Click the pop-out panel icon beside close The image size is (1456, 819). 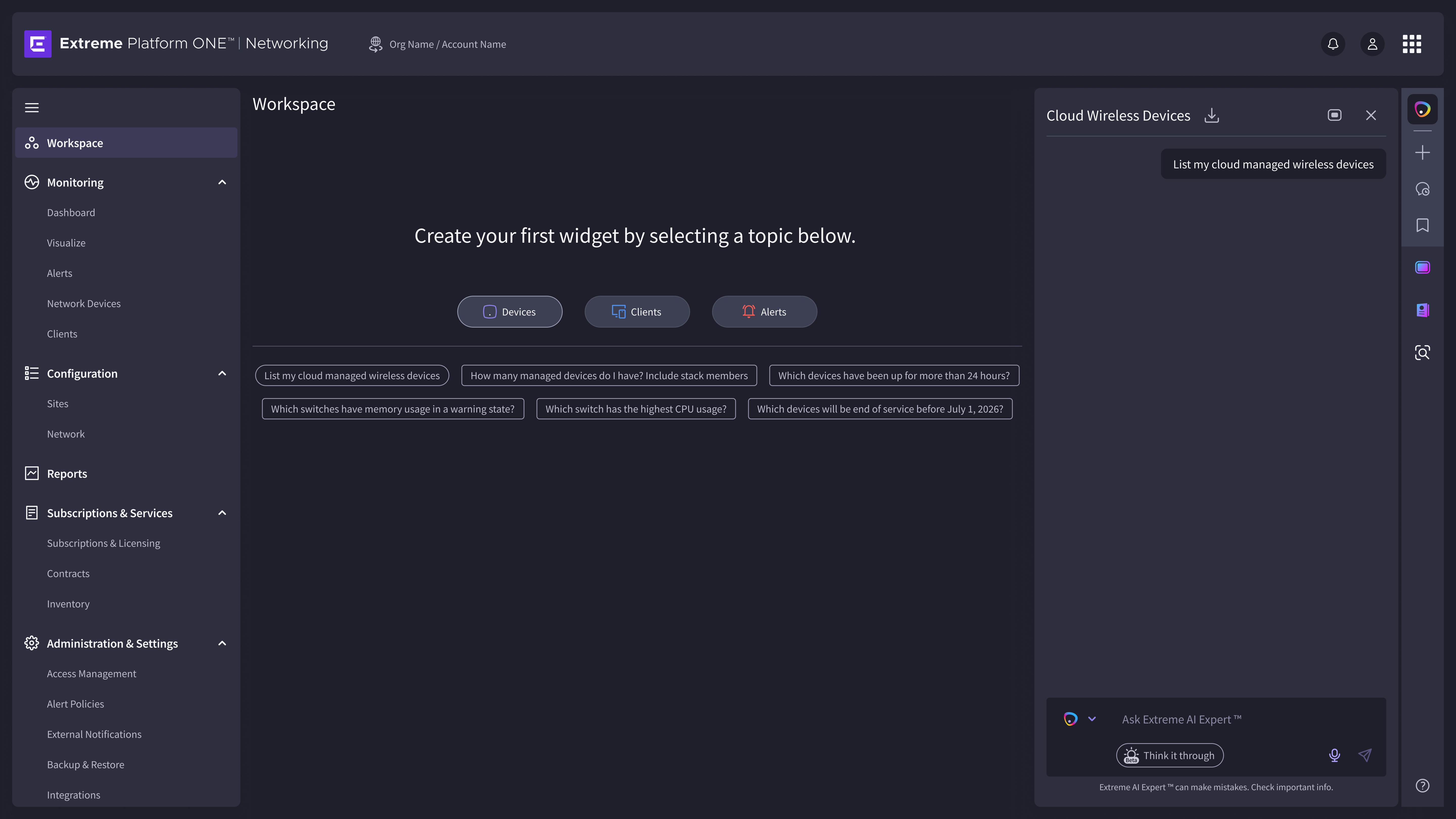(x=1334, y=115)
